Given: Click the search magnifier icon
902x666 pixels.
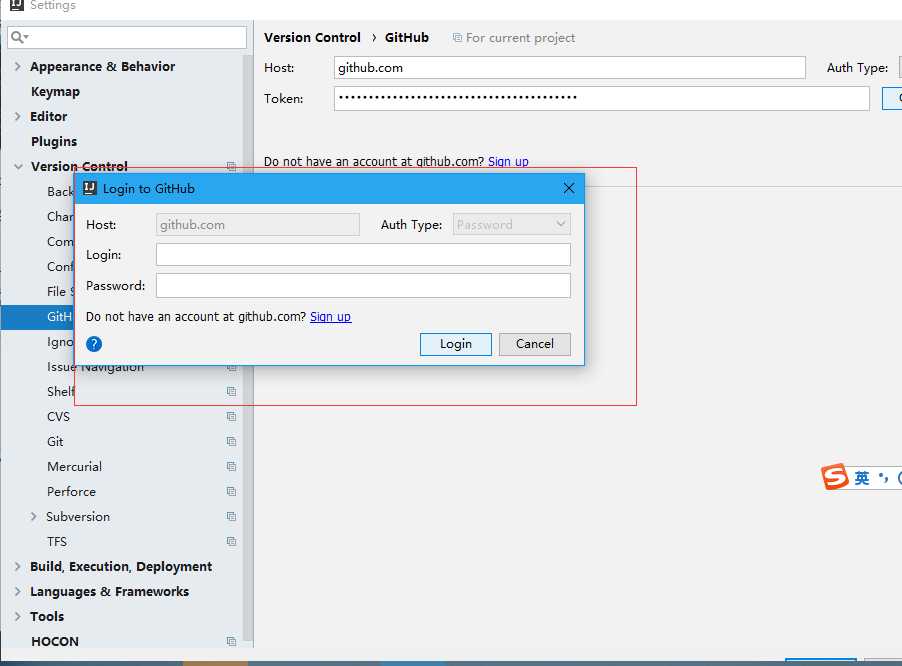Looking at the screenshot, I should 19,37.
